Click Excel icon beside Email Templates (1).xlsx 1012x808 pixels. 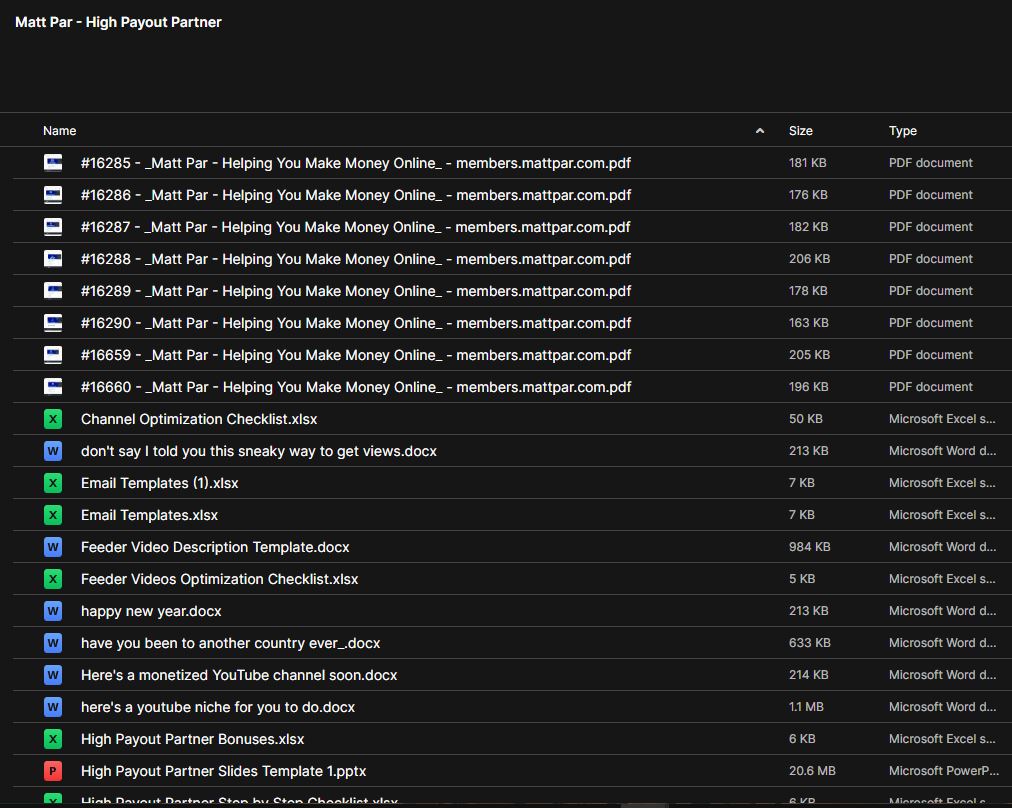pyautogui.click(x=53, y=483)
